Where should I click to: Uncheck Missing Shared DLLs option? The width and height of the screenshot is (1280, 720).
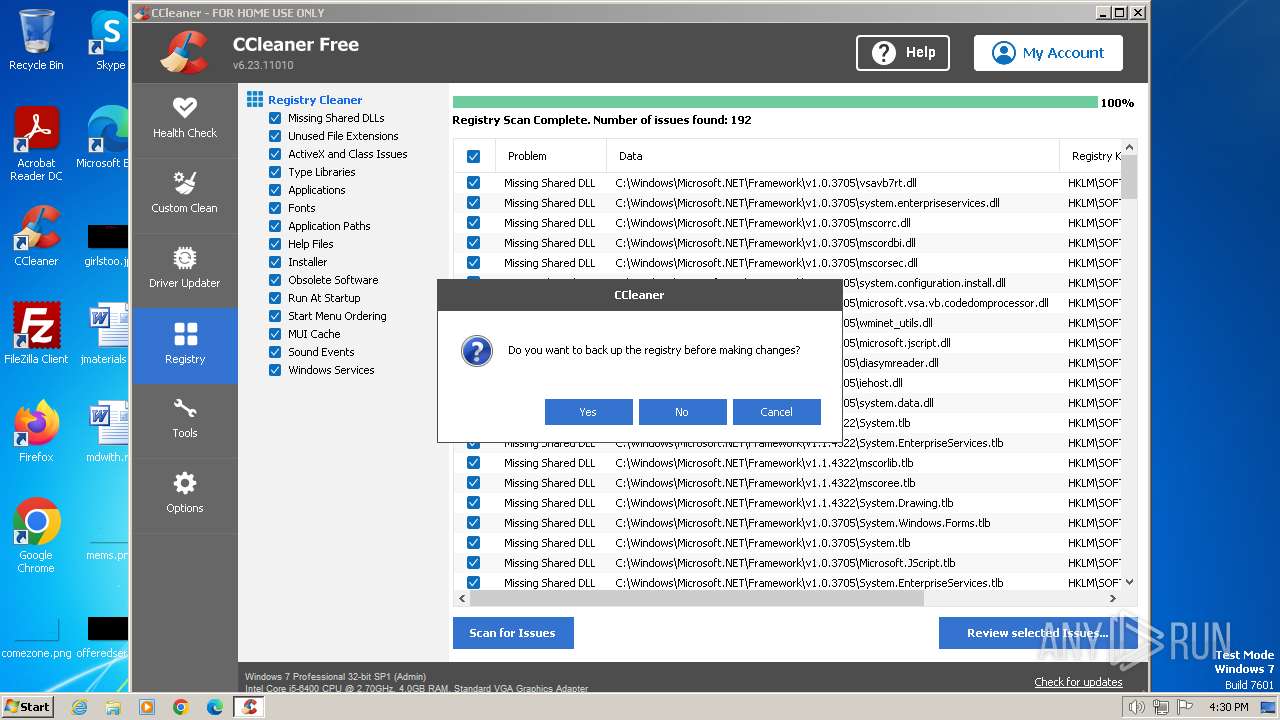275,118
